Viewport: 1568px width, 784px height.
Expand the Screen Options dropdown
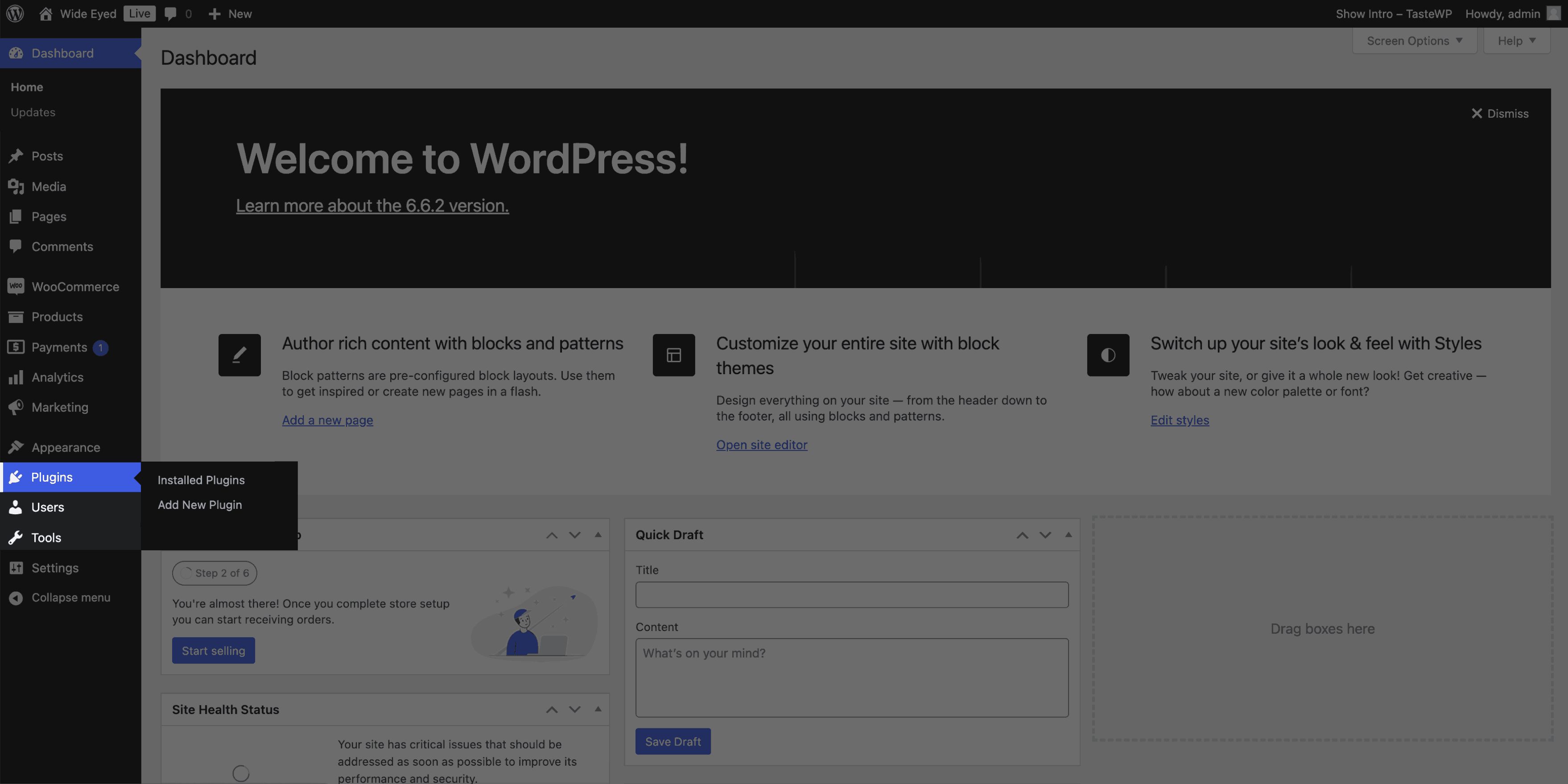point(1414,41)
